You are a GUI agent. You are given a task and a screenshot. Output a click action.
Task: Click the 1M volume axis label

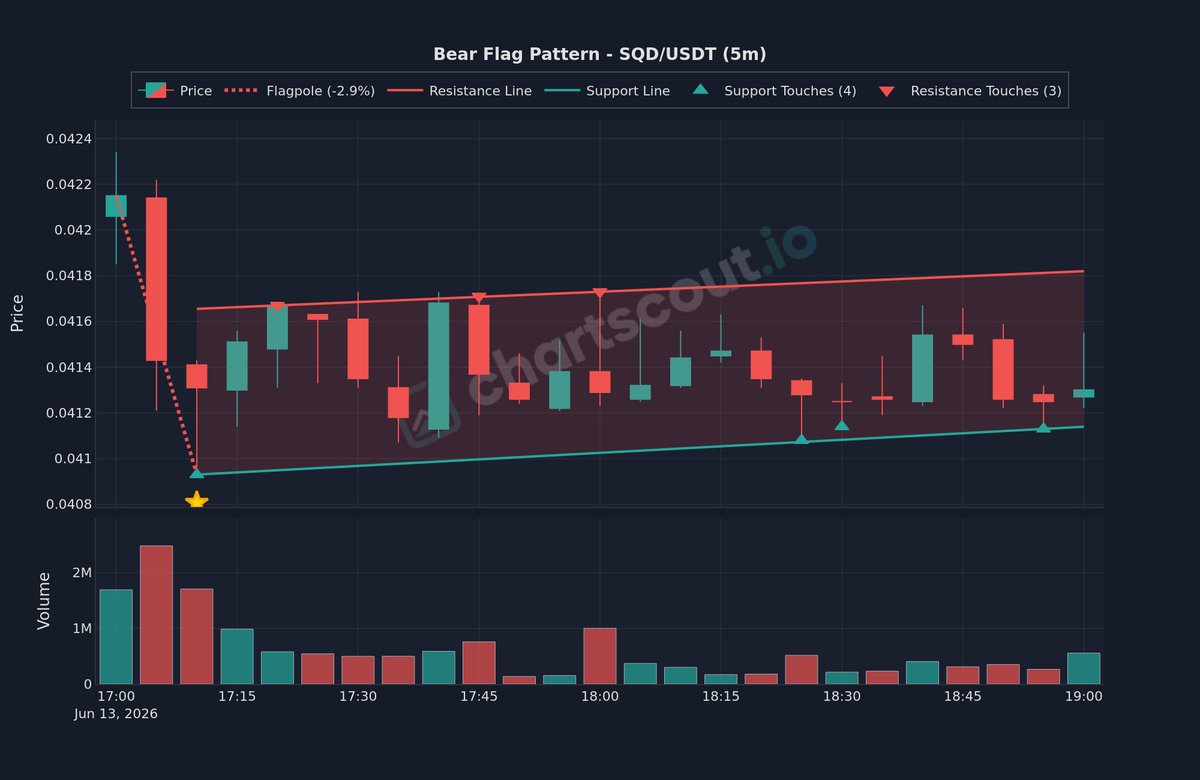81,629
